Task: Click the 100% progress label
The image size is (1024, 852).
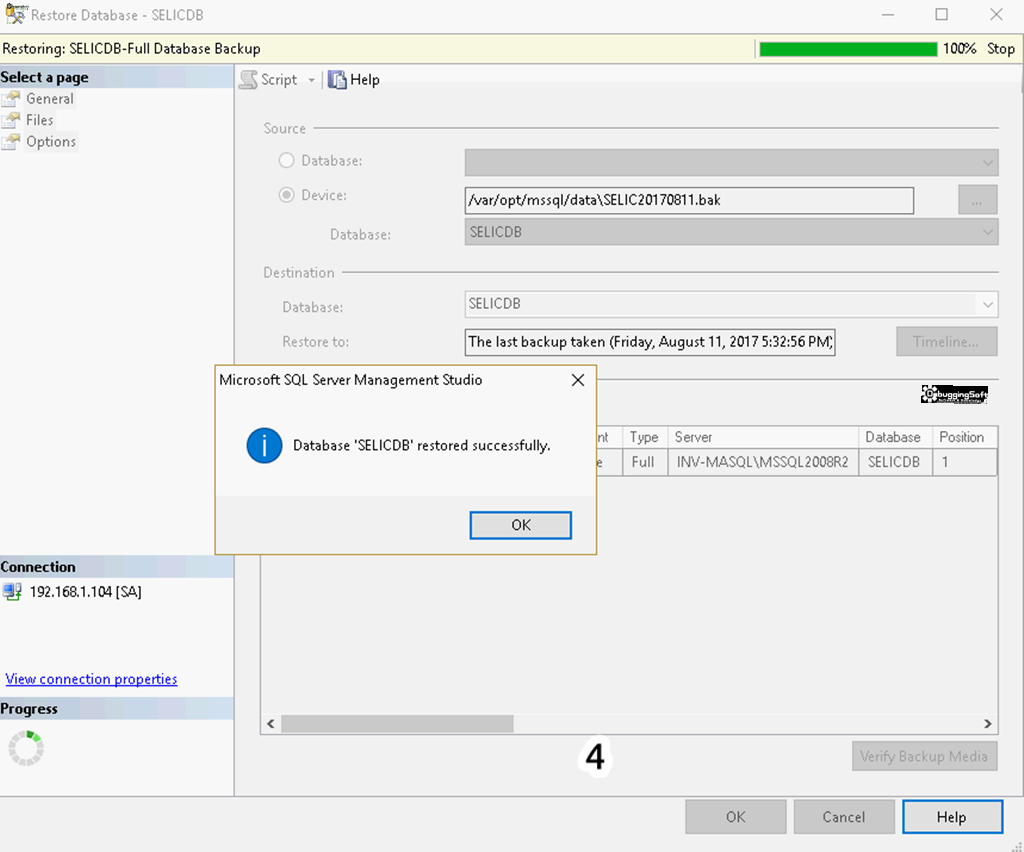Action: [959, 49]
